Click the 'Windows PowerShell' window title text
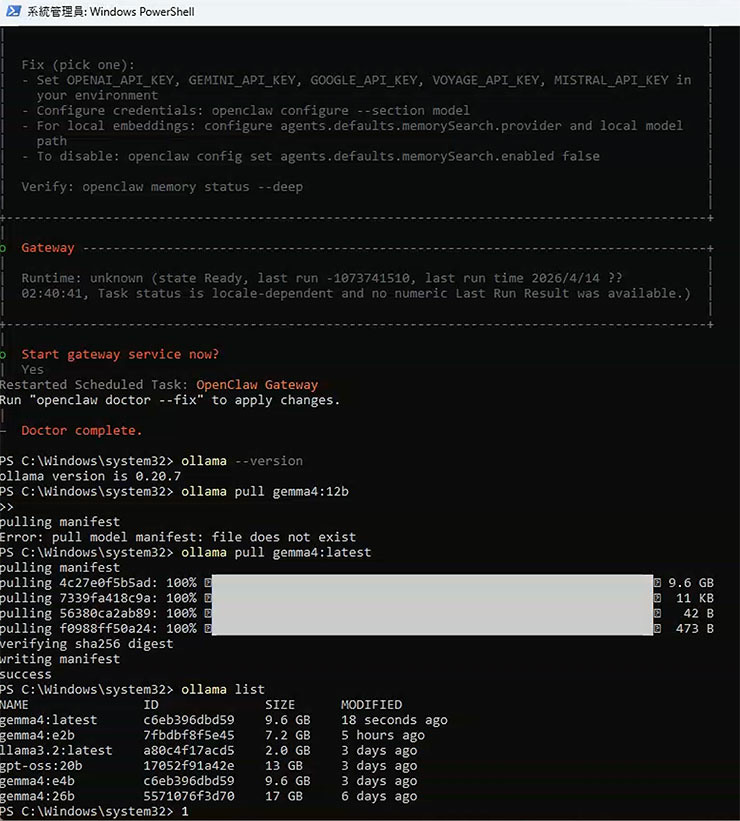The image size is (740, 821). coord(142,12)
